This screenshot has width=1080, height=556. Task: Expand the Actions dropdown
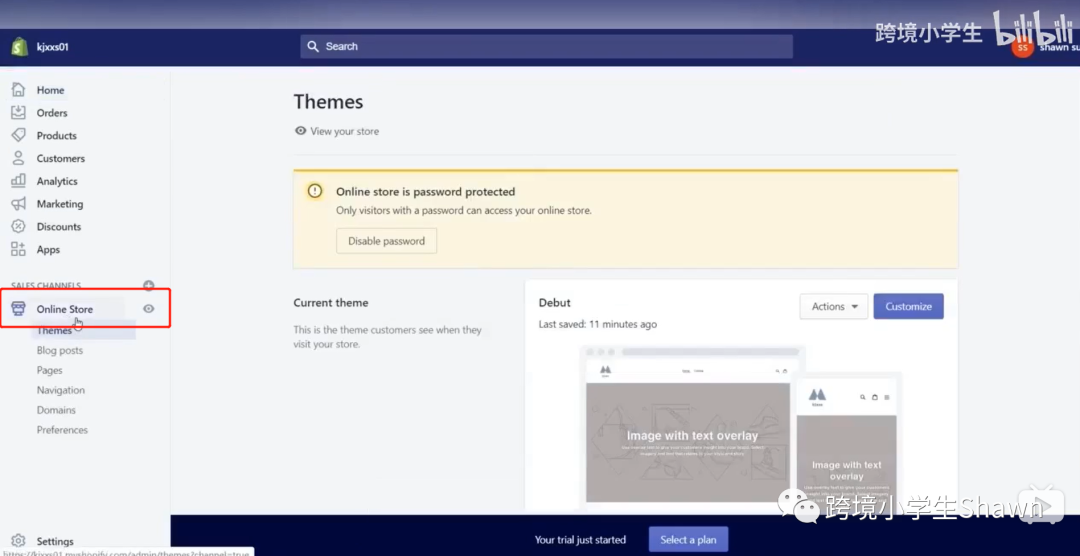[833, 307]
